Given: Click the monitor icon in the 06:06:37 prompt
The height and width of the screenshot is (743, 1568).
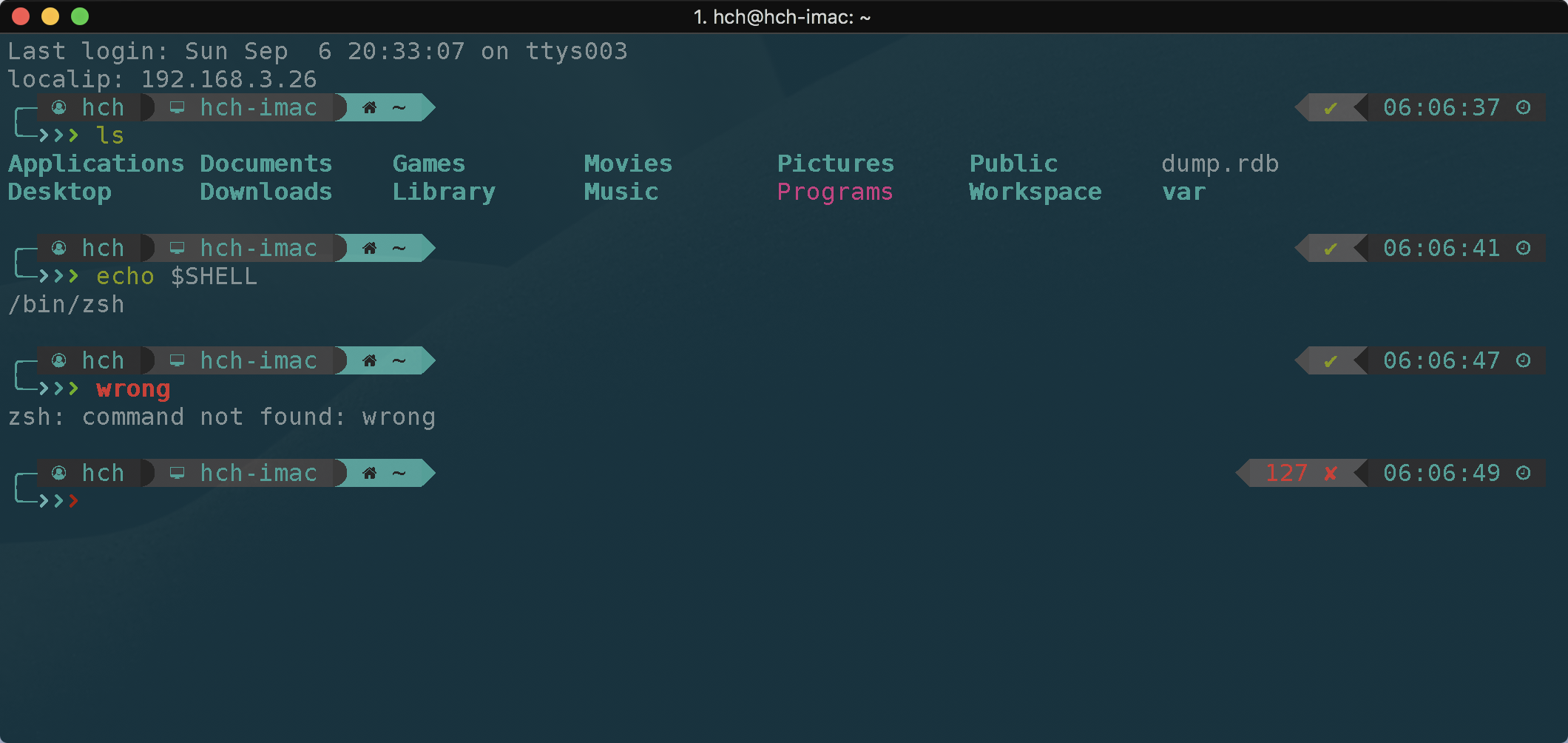Looking at the screenshot, I should (177, 107).
